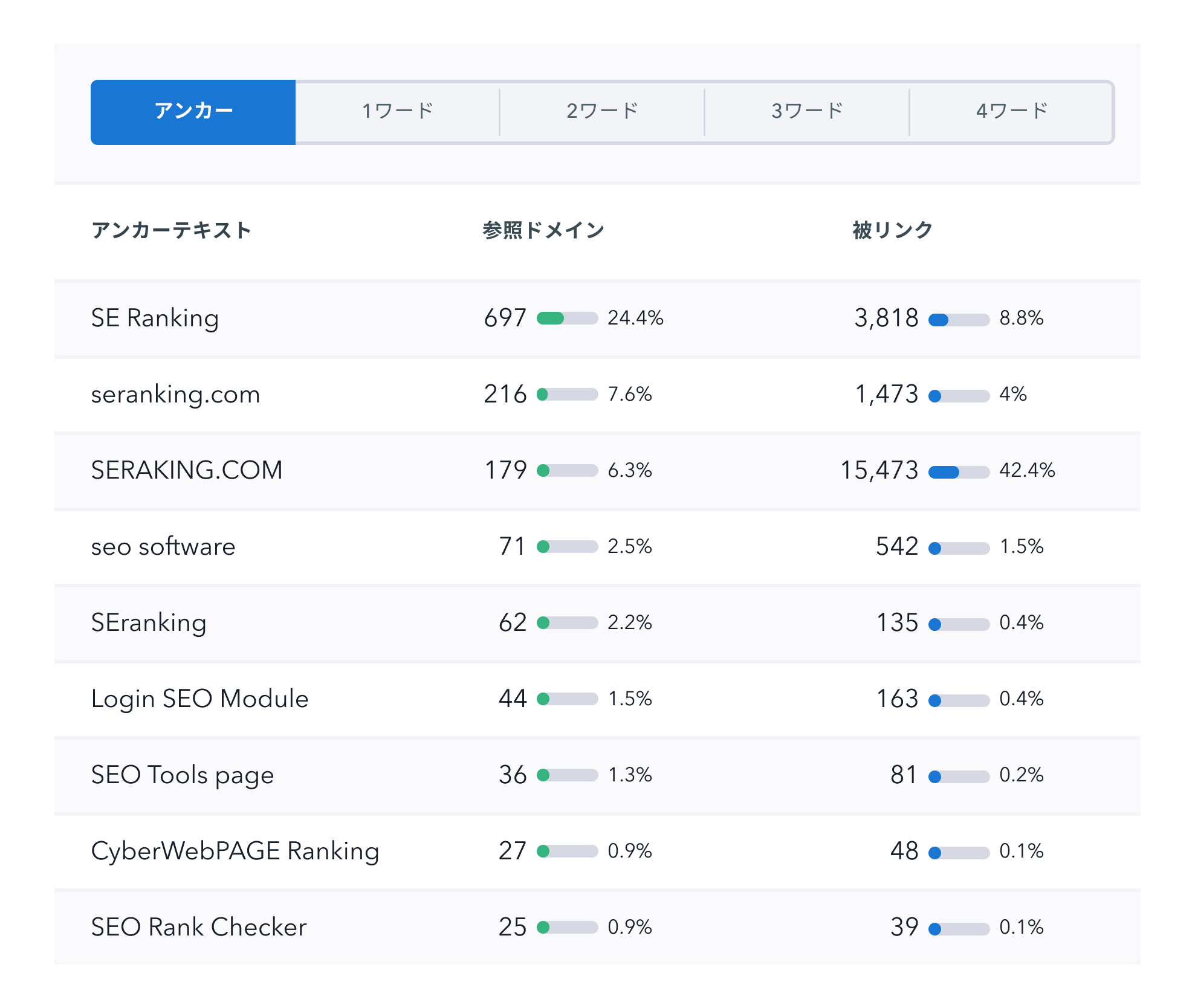Select SEO Rank Checker anchor text
The height and width of the screenshot is (1008, 1195).
coord(199,928)
